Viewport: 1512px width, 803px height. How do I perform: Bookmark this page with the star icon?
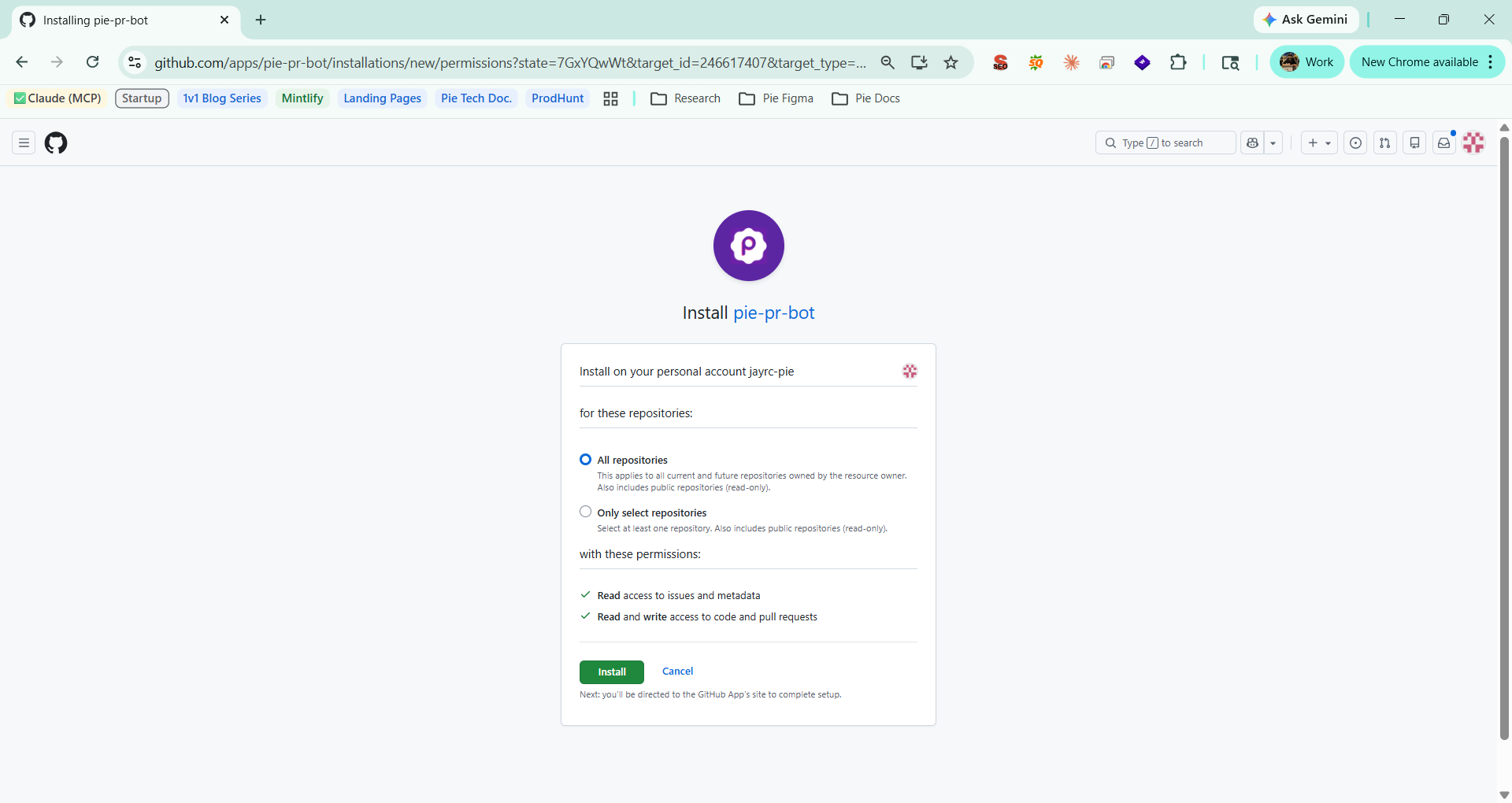pos(951,62)
